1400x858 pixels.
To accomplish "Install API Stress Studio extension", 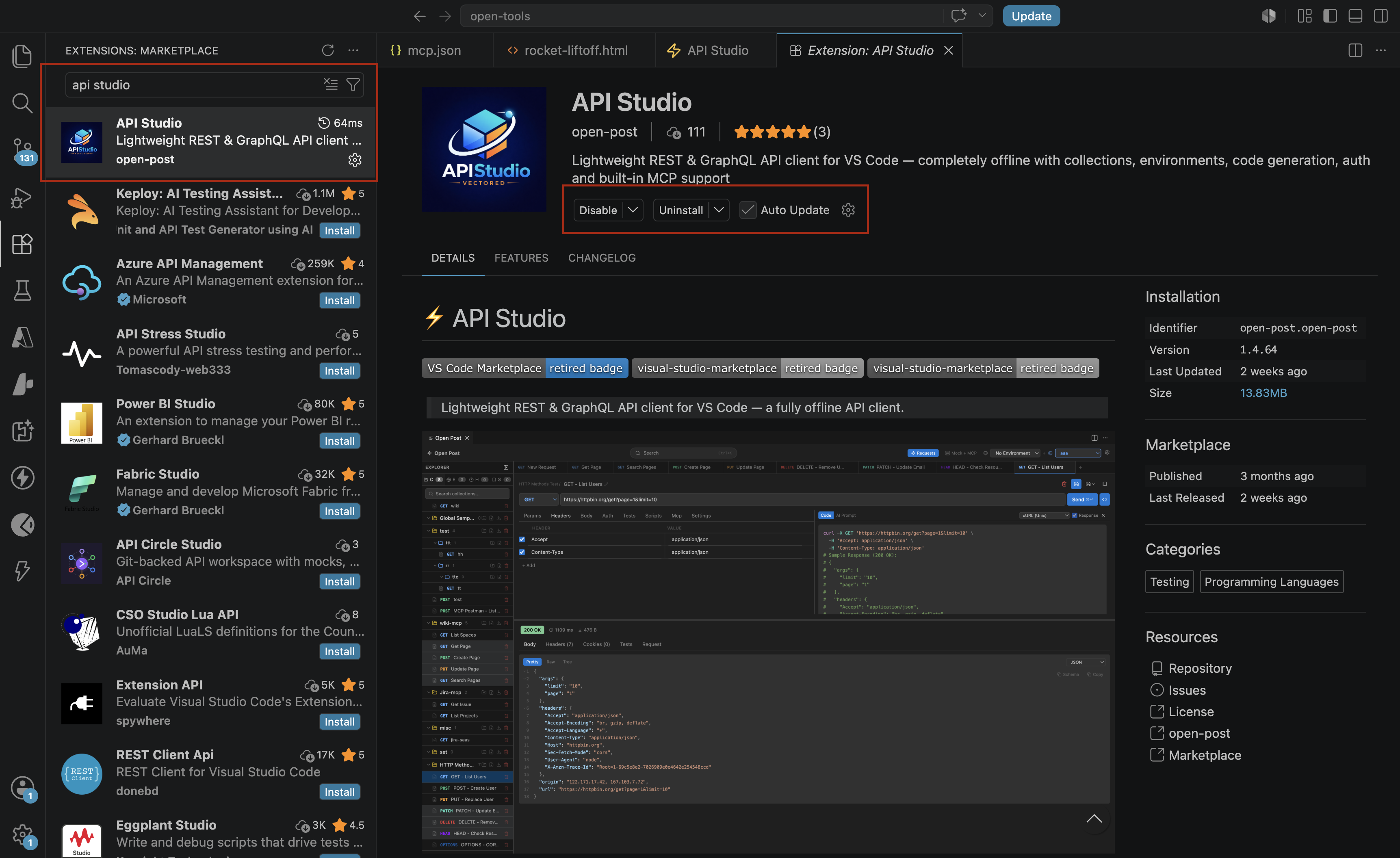I will click(339, 370).
